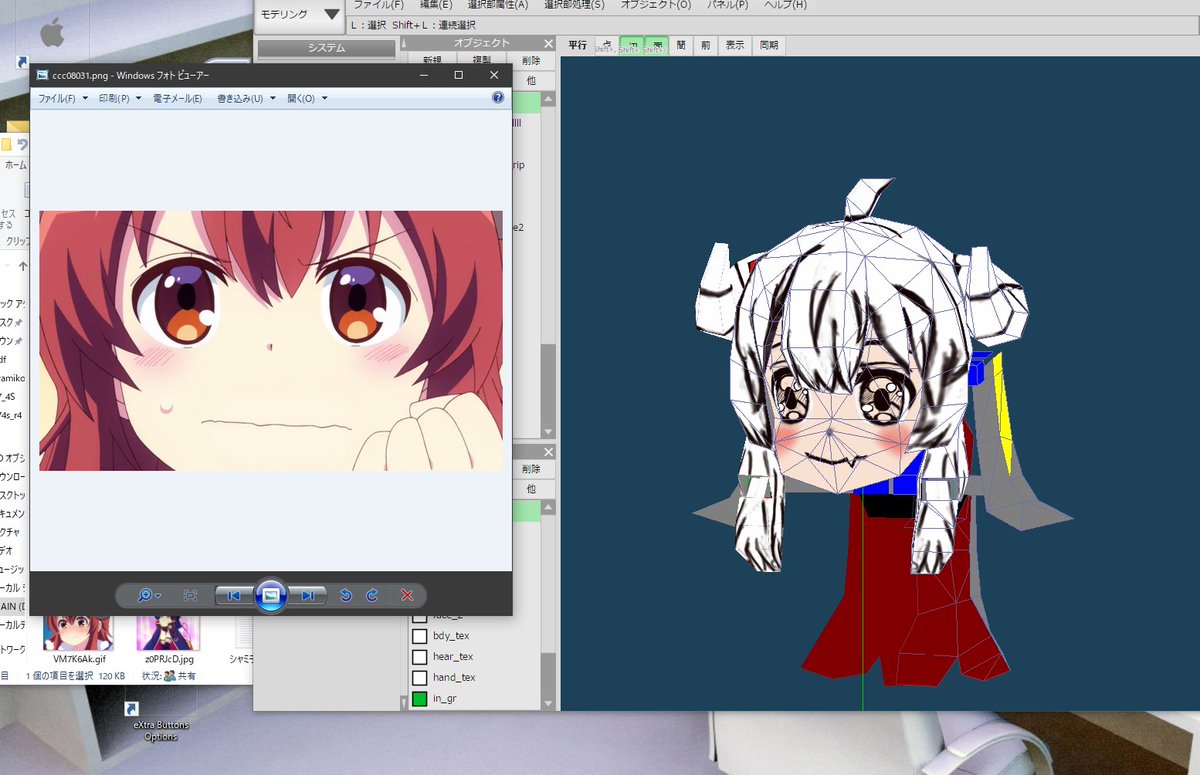
Task: Click the Photo Viewer title bar icon
Action: coord(42,75)
